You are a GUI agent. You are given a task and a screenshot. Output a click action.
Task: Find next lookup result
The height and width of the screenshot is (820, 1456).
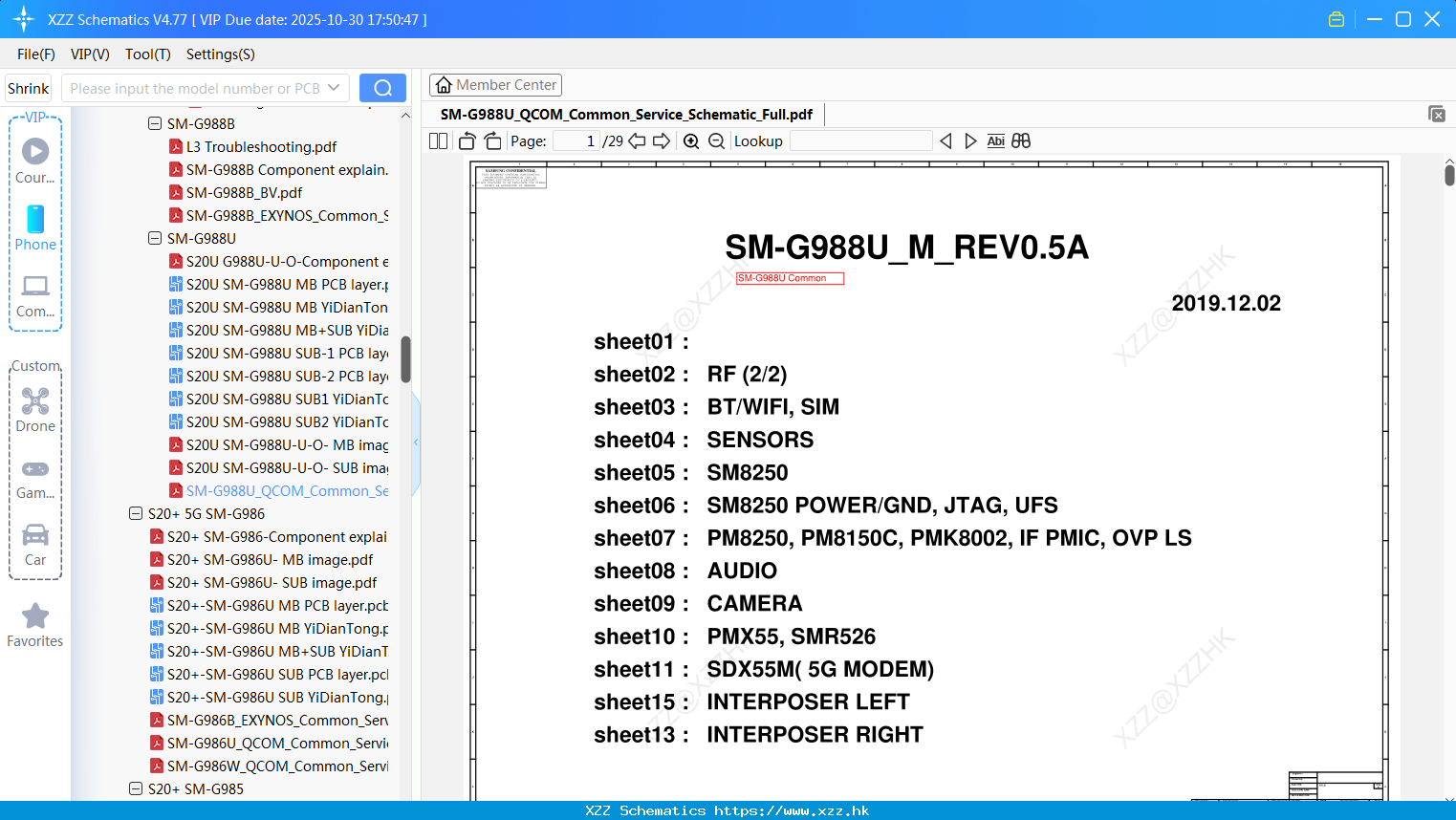coord(970,140)
